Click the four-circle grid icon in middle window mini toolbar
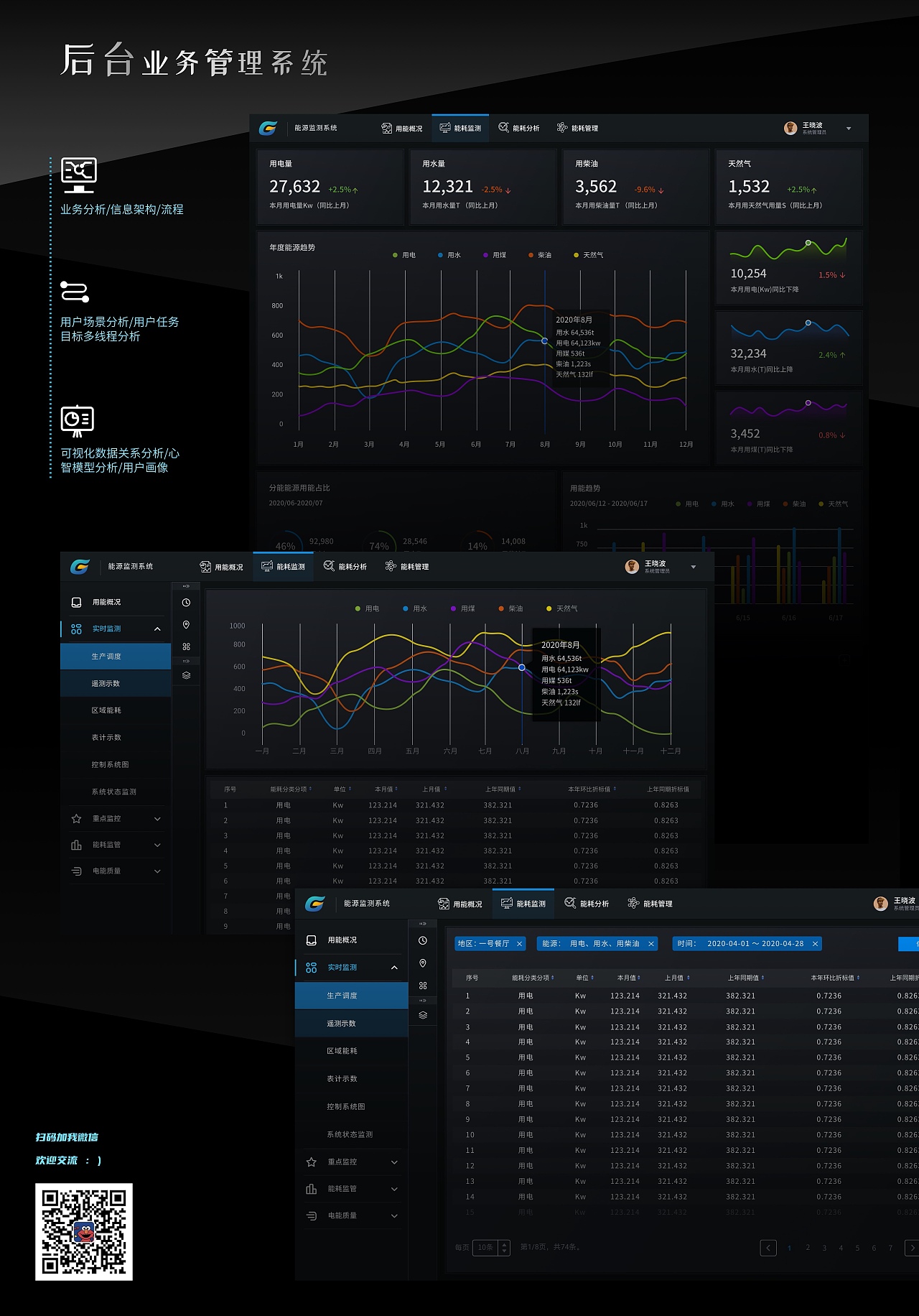919x1316 pixels. point(186,647)
